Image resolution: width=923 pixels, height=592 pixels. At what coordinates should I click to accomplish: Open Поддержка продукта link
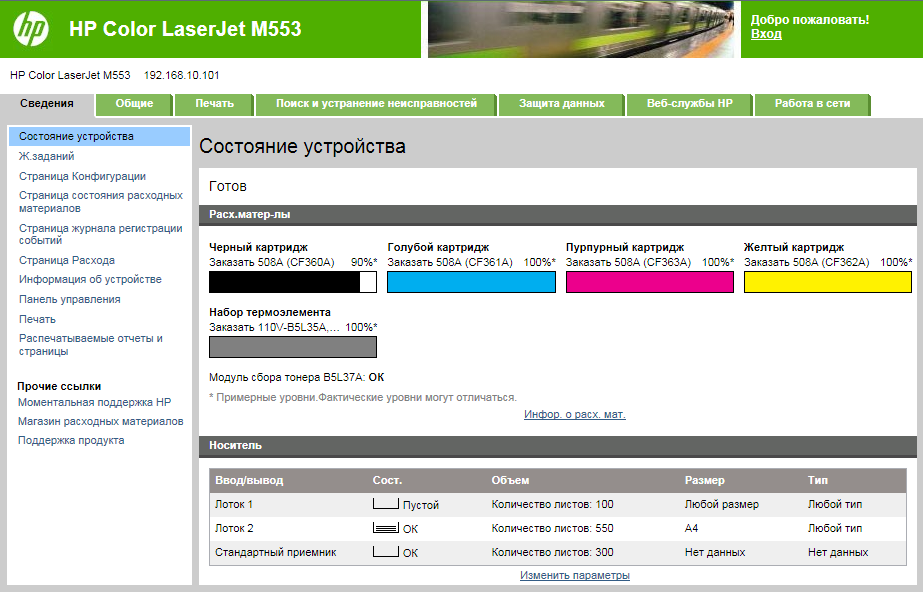[x=71, y=440]
